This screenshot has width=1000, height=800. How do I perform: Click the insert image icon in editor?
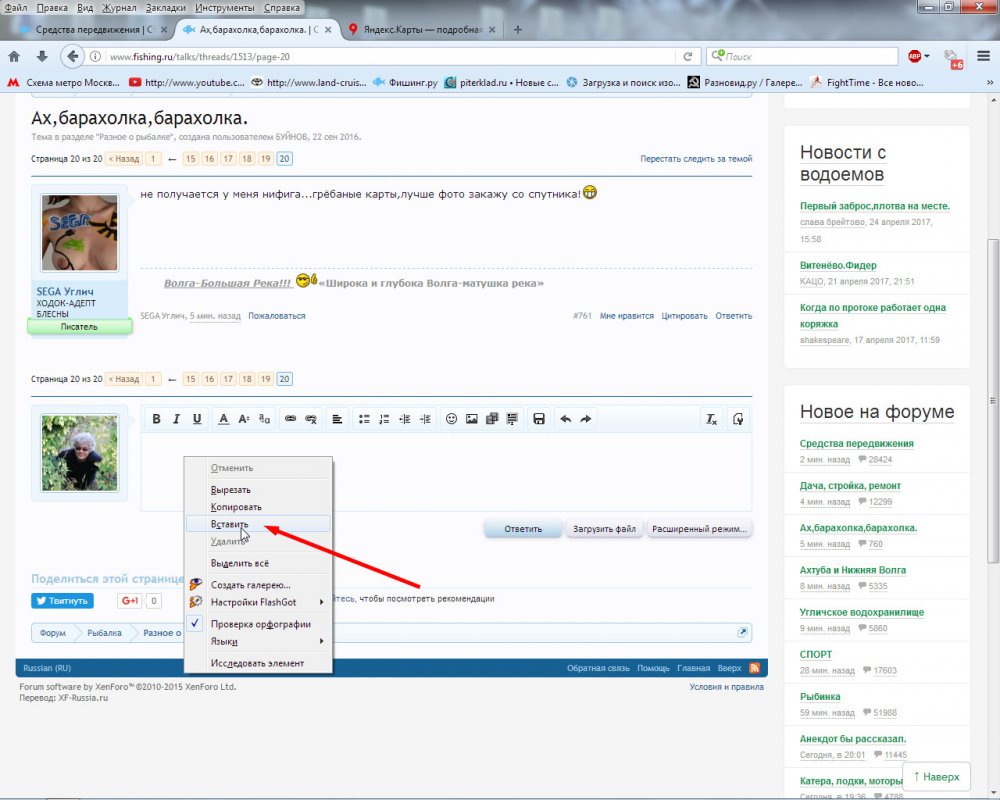coord(471,419)
